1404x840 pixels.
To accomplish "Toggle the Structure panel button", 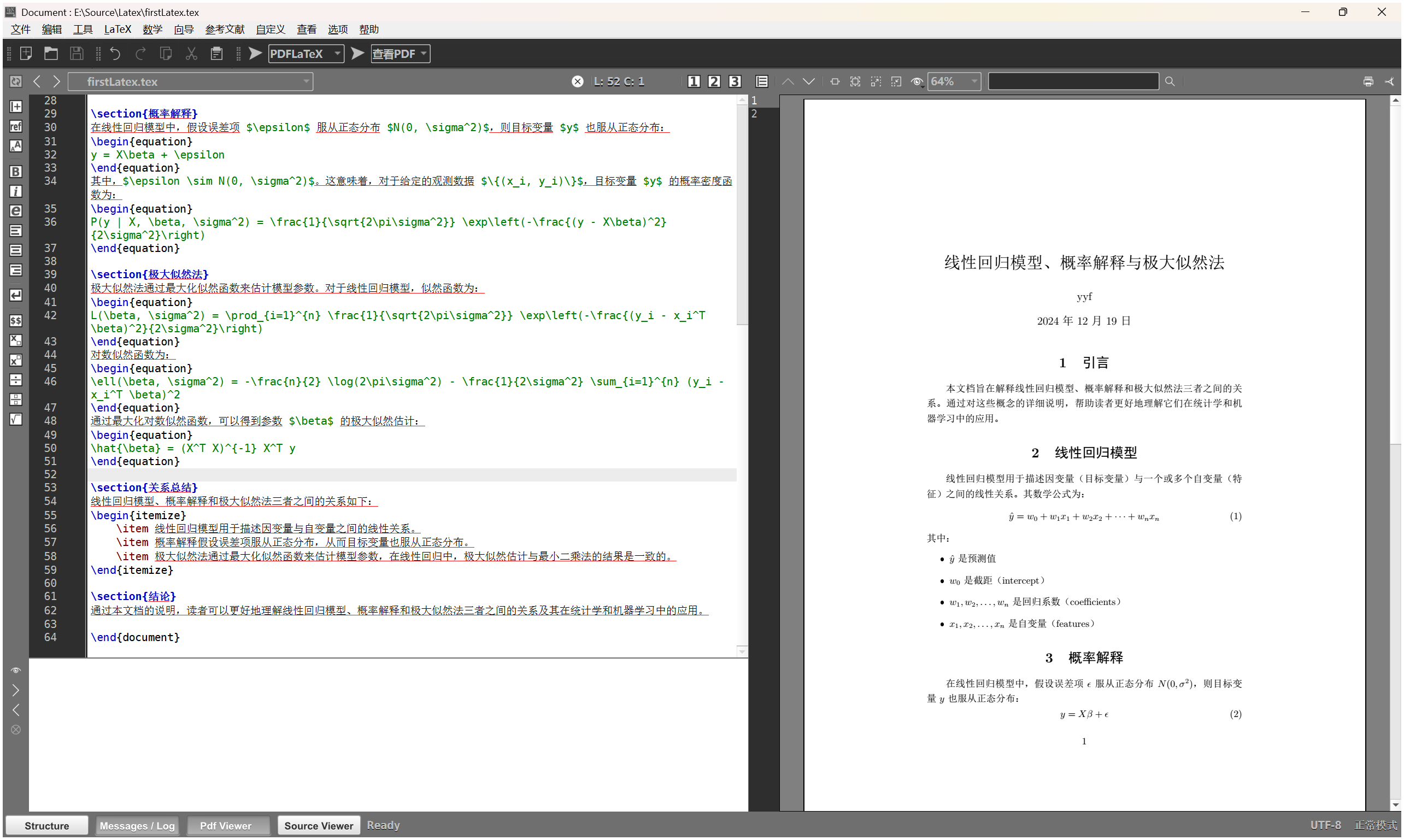I will coord(47,825).
